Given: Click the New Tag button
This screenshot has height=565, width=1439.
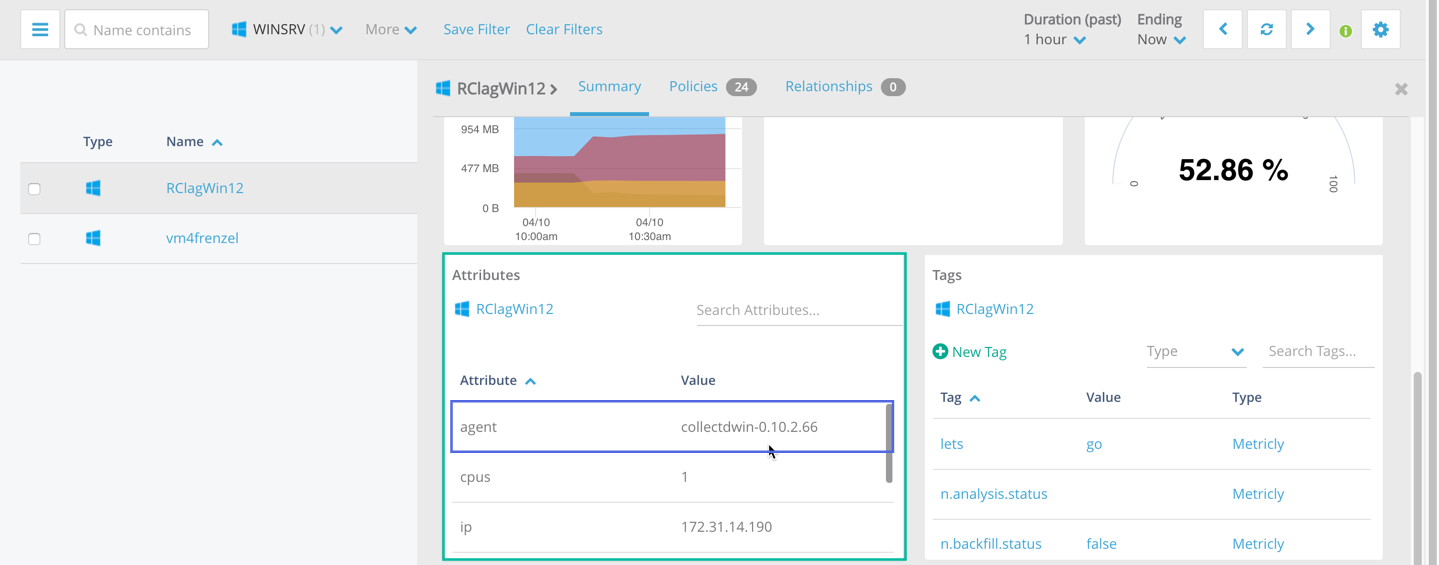Looking at the screenshot, I should (x=969, y=352).
